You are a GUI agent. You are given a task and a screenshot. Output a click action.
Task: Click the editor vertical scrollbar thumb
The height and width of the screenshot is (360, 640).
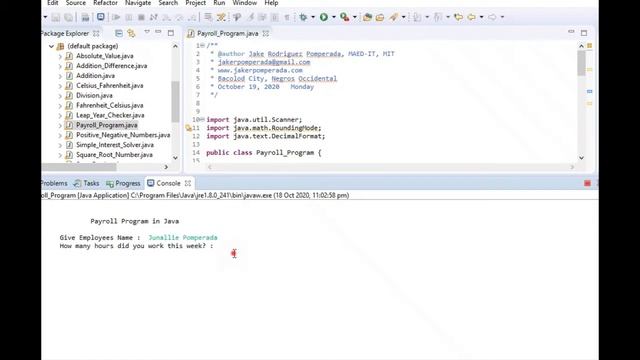[x=581, y=63]
